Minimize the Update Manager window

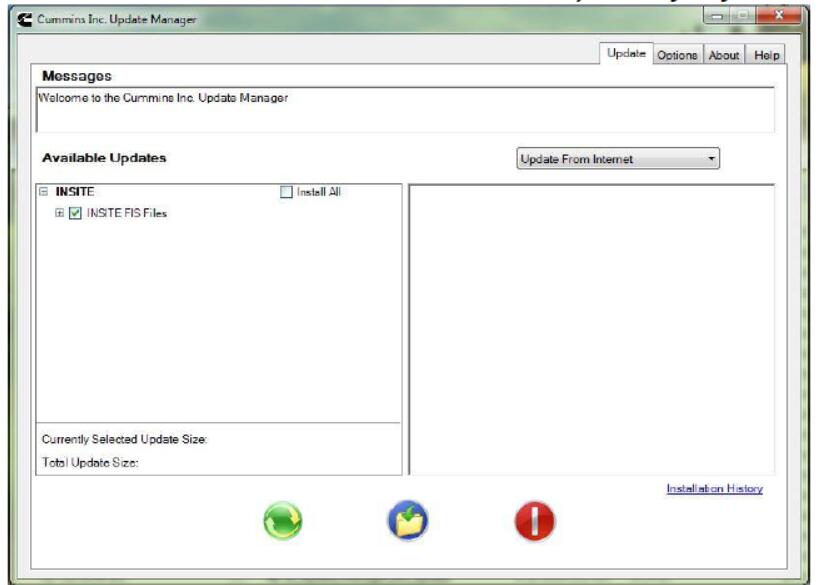click(716, 16)
